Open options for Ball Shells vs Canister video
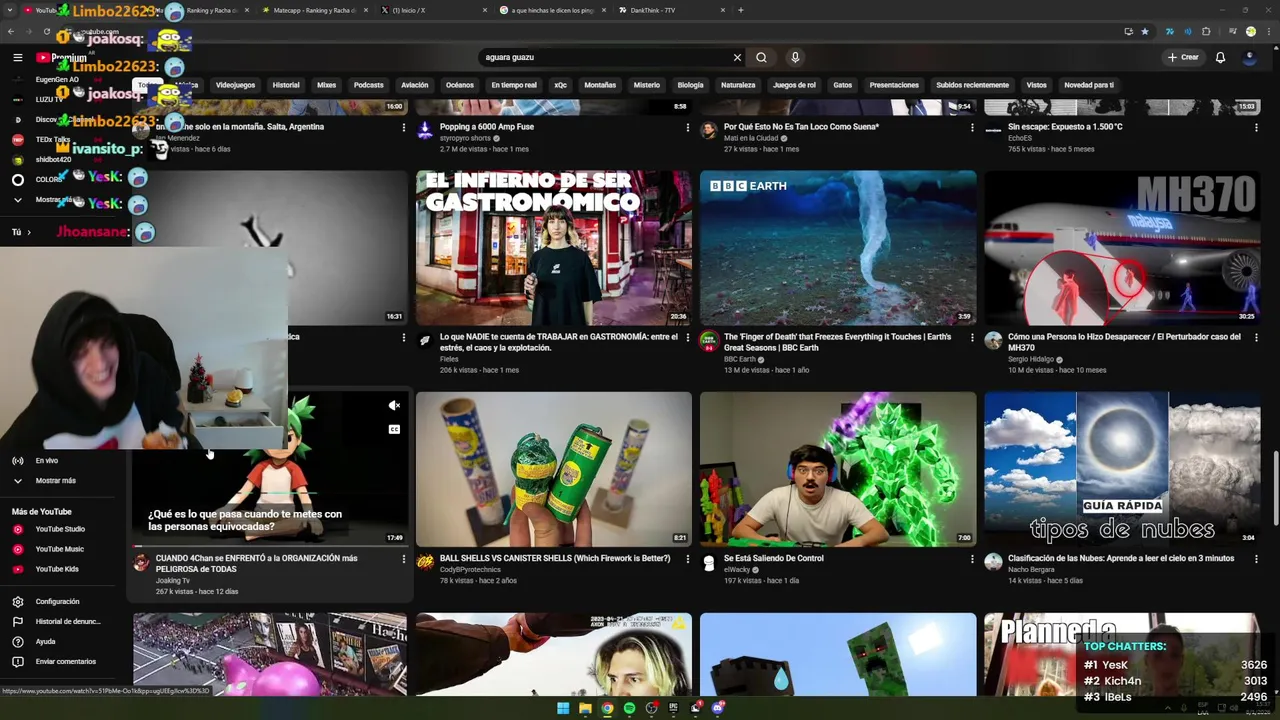 point(688,559)
